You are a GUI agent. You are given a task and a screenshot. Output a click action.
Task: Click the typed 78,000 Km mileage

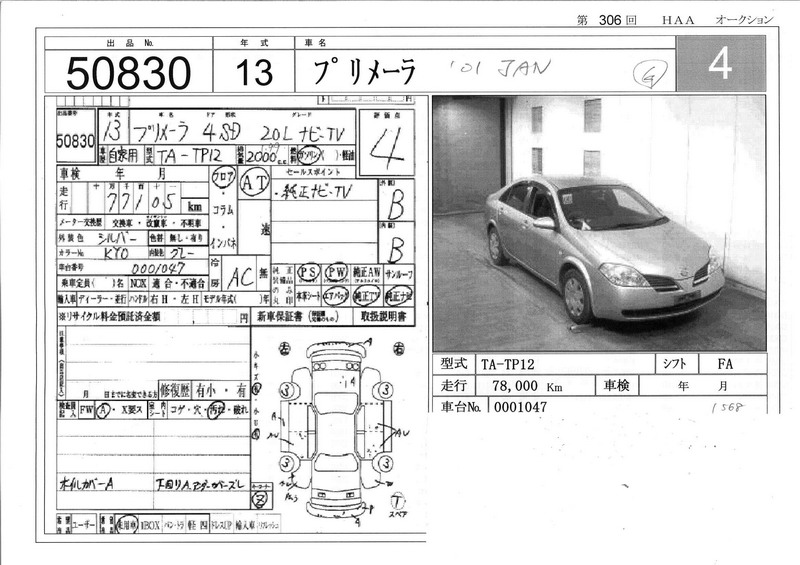(527, 386)
